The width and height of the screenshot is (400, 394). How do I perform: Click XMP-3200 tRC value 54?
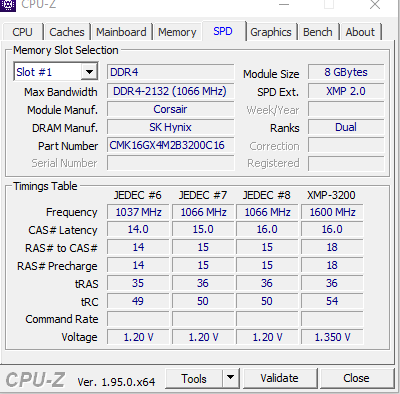click(332, 301)
